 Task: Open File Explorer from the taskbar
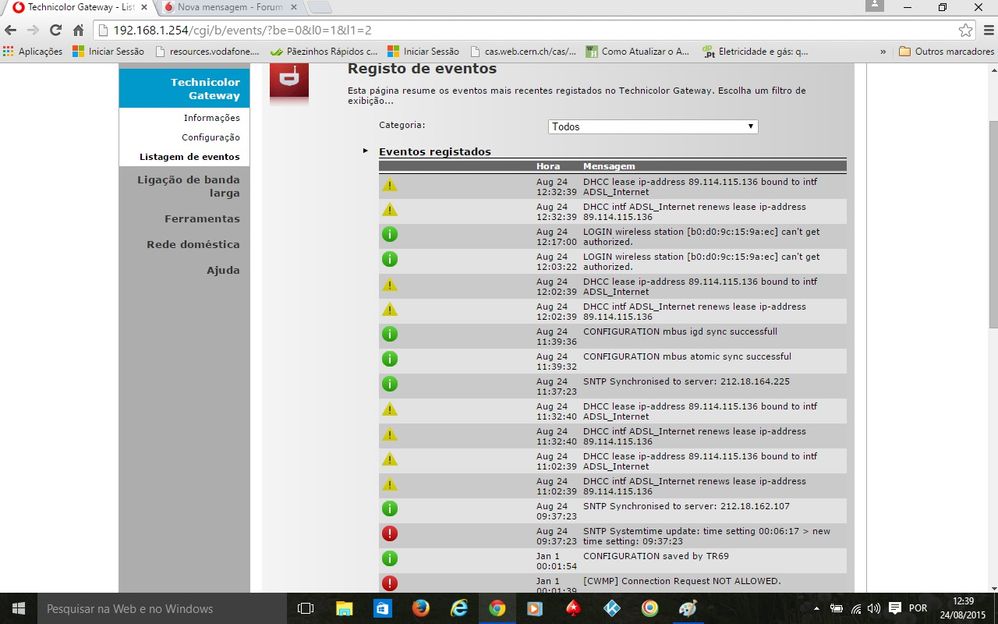pos(344,608)
